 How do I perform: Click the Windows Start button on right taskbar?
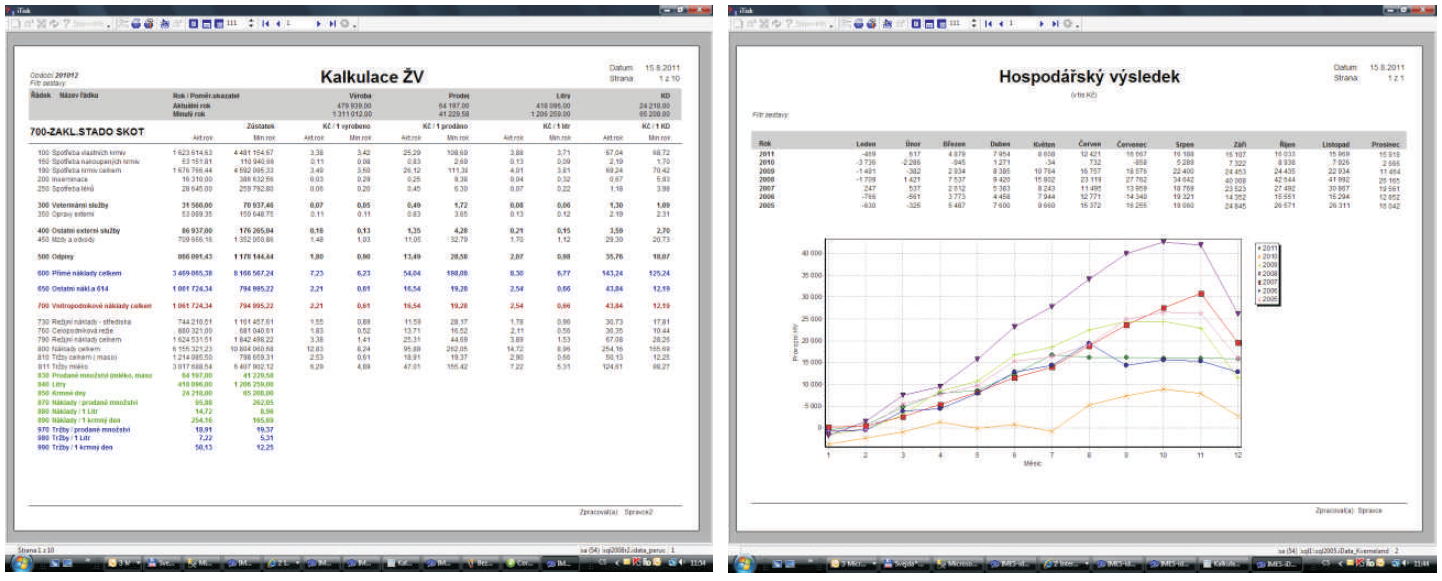pos(744,566)
